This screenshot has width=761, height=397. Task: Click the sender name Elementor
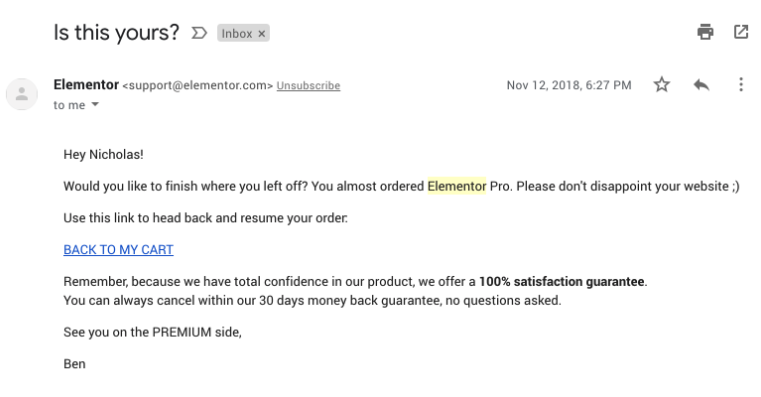[86, 84]
